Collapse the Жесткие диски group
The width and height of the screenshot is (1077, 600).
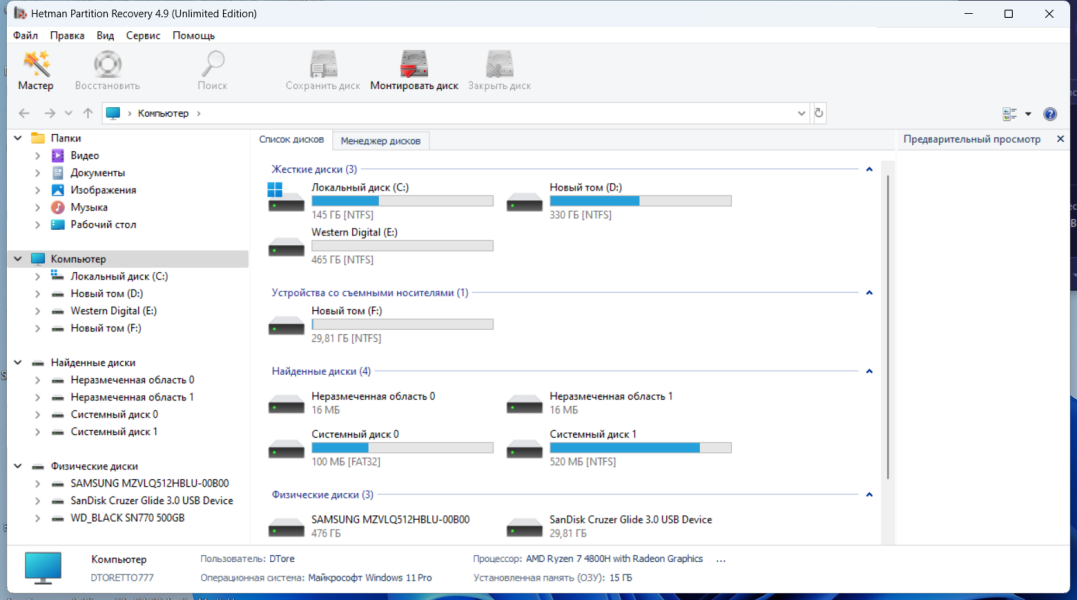(869, 169)
